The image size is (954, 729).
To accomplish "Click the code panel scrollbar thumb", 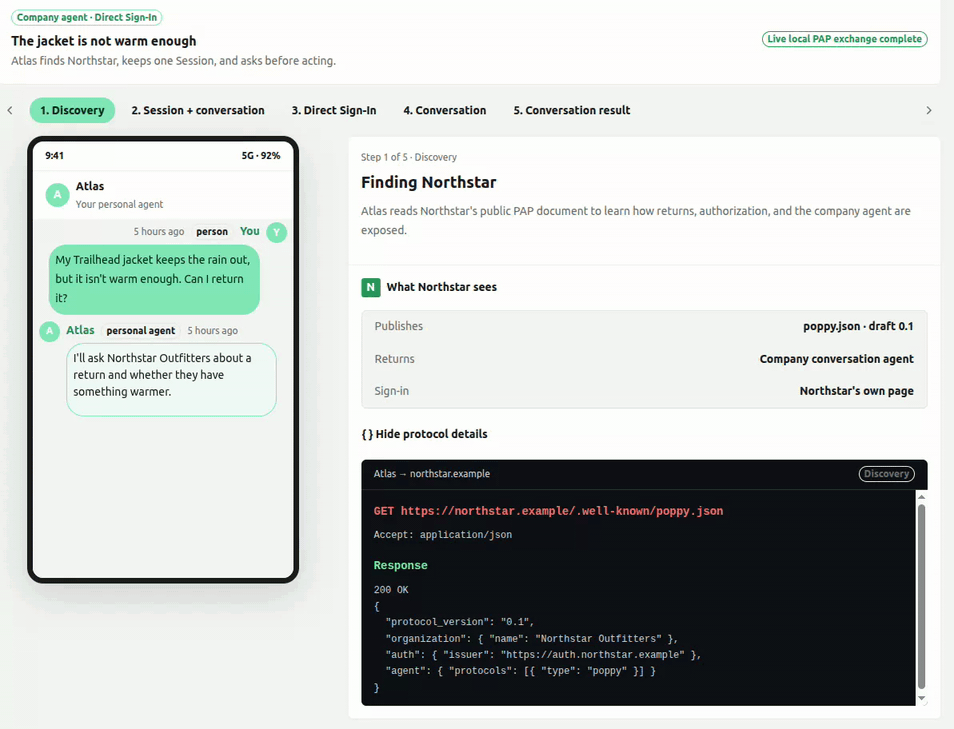I will 921,596.
